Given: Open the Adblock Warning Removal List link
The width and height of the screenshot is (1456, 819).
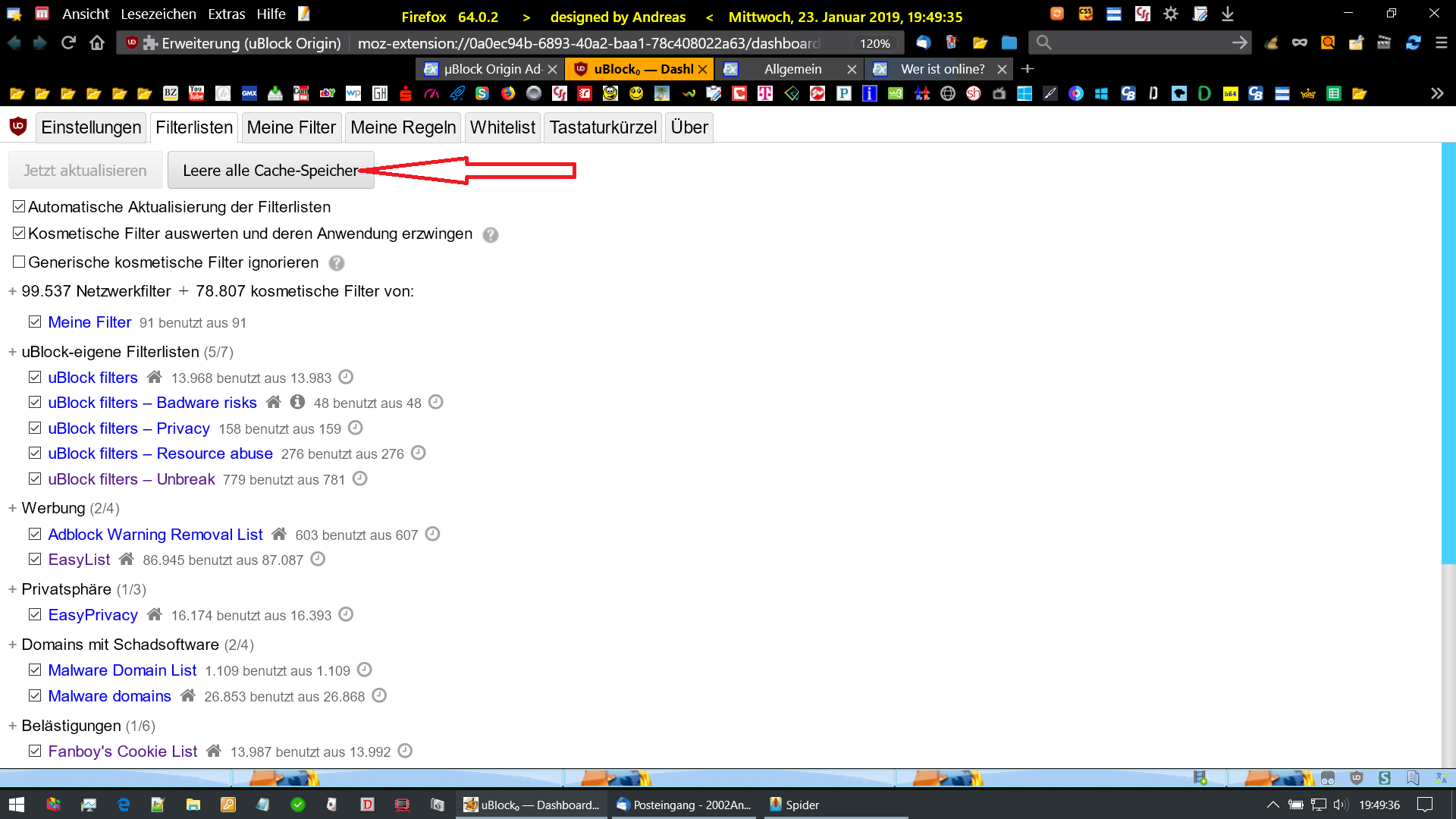Looking at the screenshot, I should 155,535.
